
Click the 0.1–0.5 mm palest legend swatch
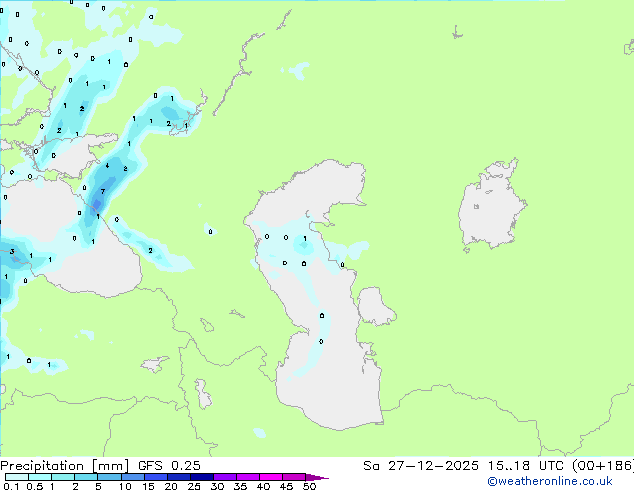click(x=17, y=477)
